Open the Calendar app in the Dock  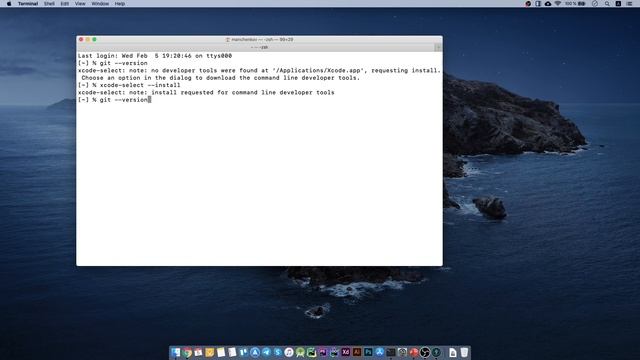click(198, 352)
